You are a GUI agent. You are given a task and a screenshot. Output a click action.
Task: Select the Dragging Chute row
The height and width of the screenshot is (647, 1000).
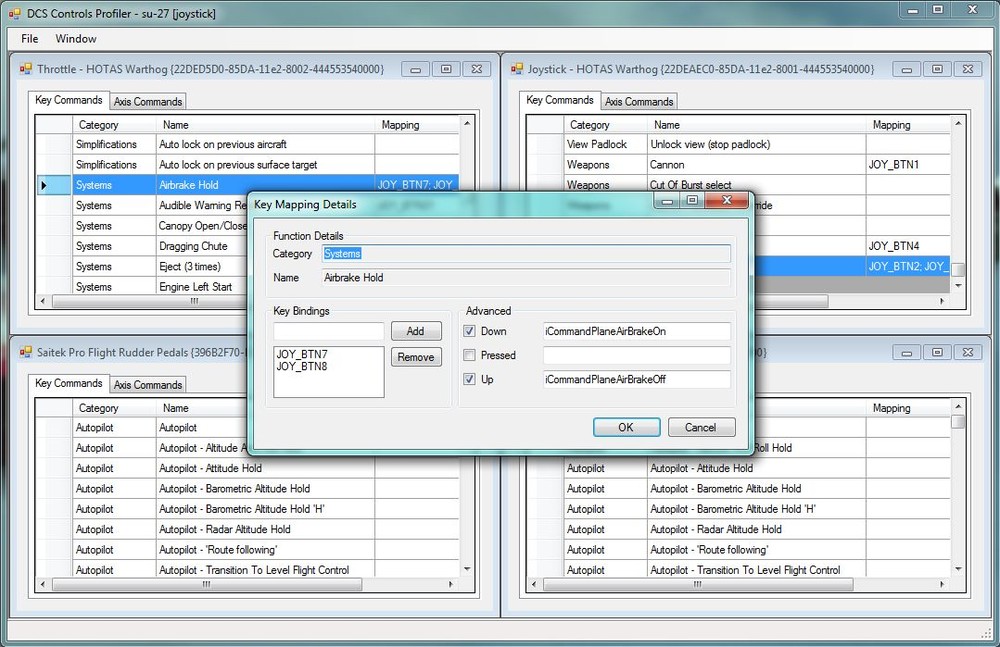click(x=143, y=246)
